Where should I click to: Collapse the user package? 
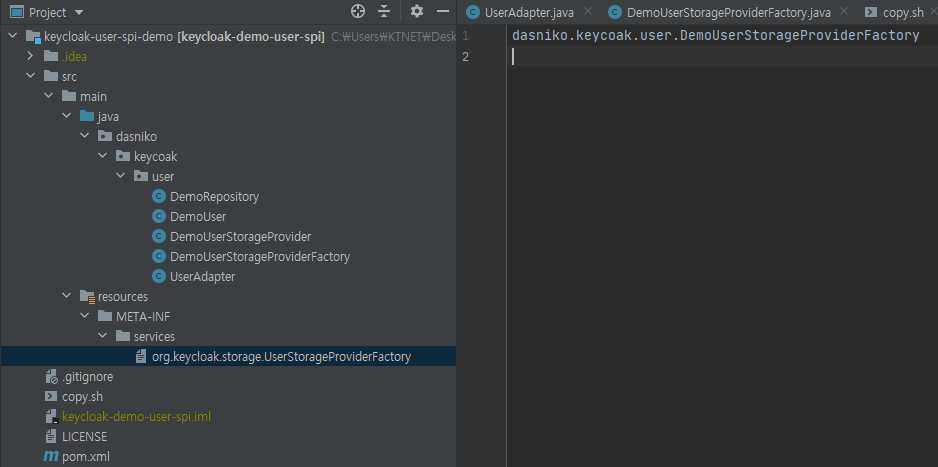(x=121, y=176)
